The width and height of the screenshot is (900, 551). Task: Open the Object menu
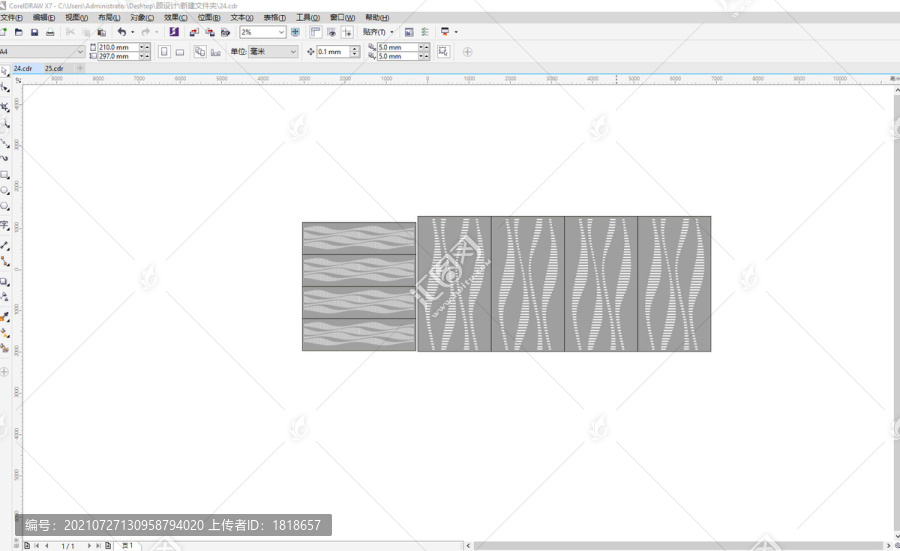142,18
